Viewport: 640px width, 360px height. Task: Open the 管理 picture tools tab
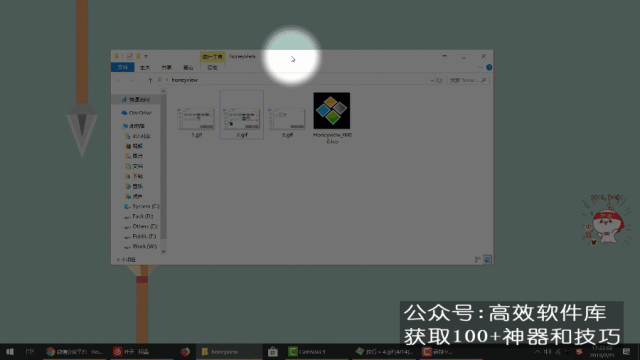coord(212,67)
